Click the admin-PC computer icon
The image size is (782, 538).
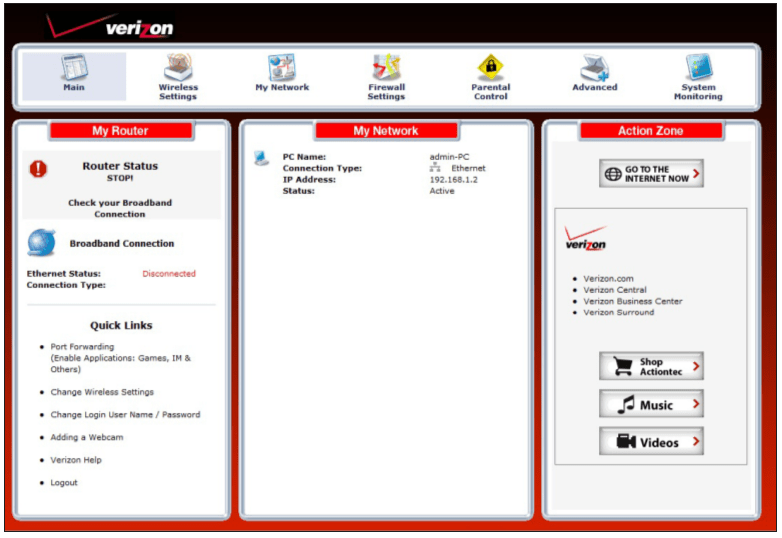coord(261,159)
